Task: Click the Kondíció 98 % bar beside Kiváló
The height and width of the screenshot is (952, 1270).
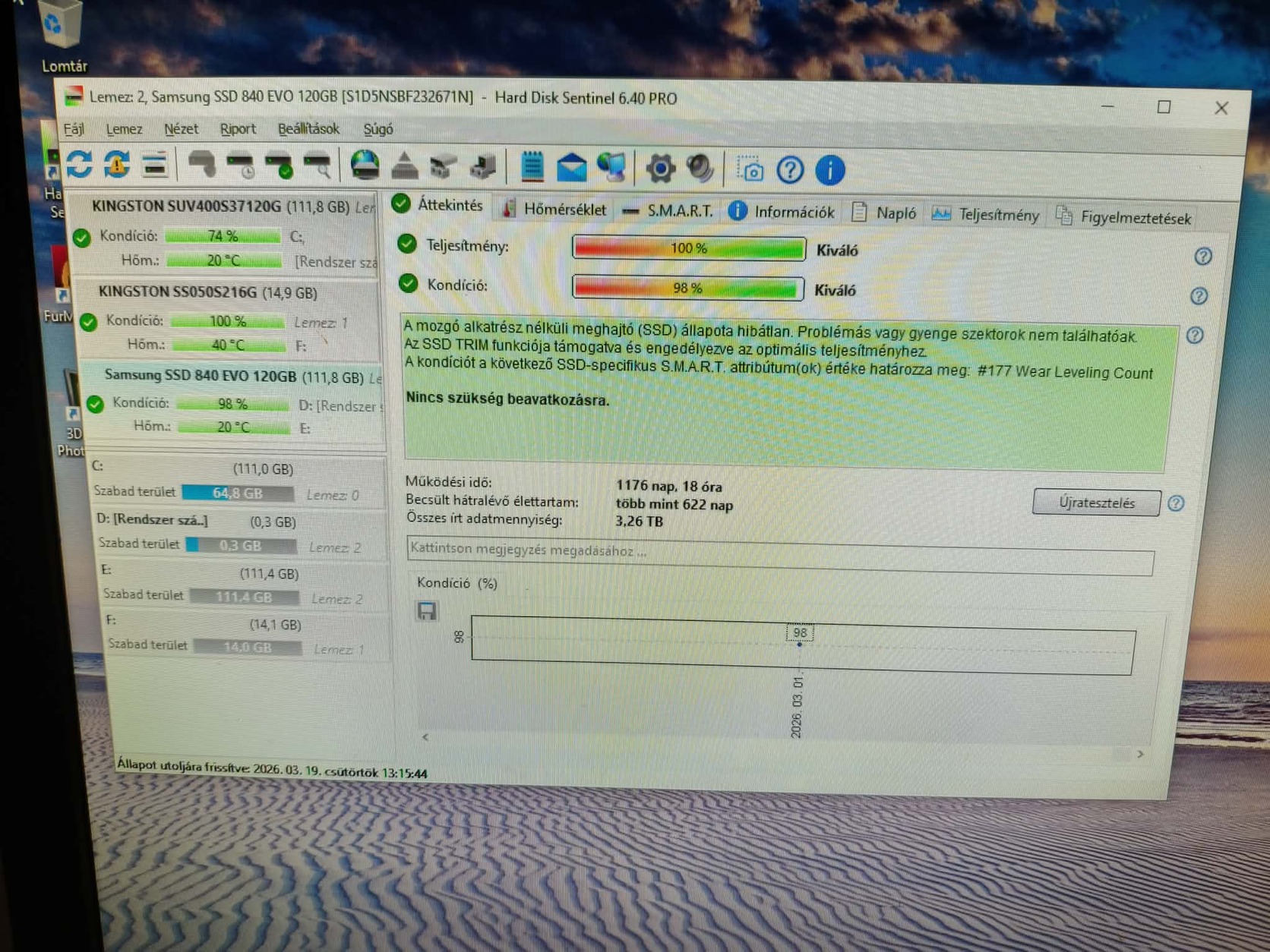Action: click(x=687, y=288)
